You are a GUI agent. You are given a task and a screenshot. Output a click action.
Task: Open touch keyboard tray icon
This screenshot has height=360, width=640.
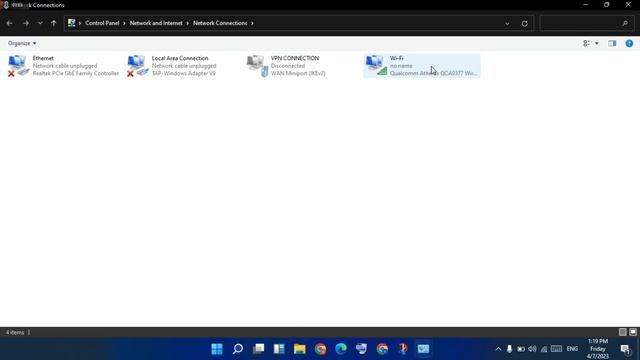[x=556, y=349]
